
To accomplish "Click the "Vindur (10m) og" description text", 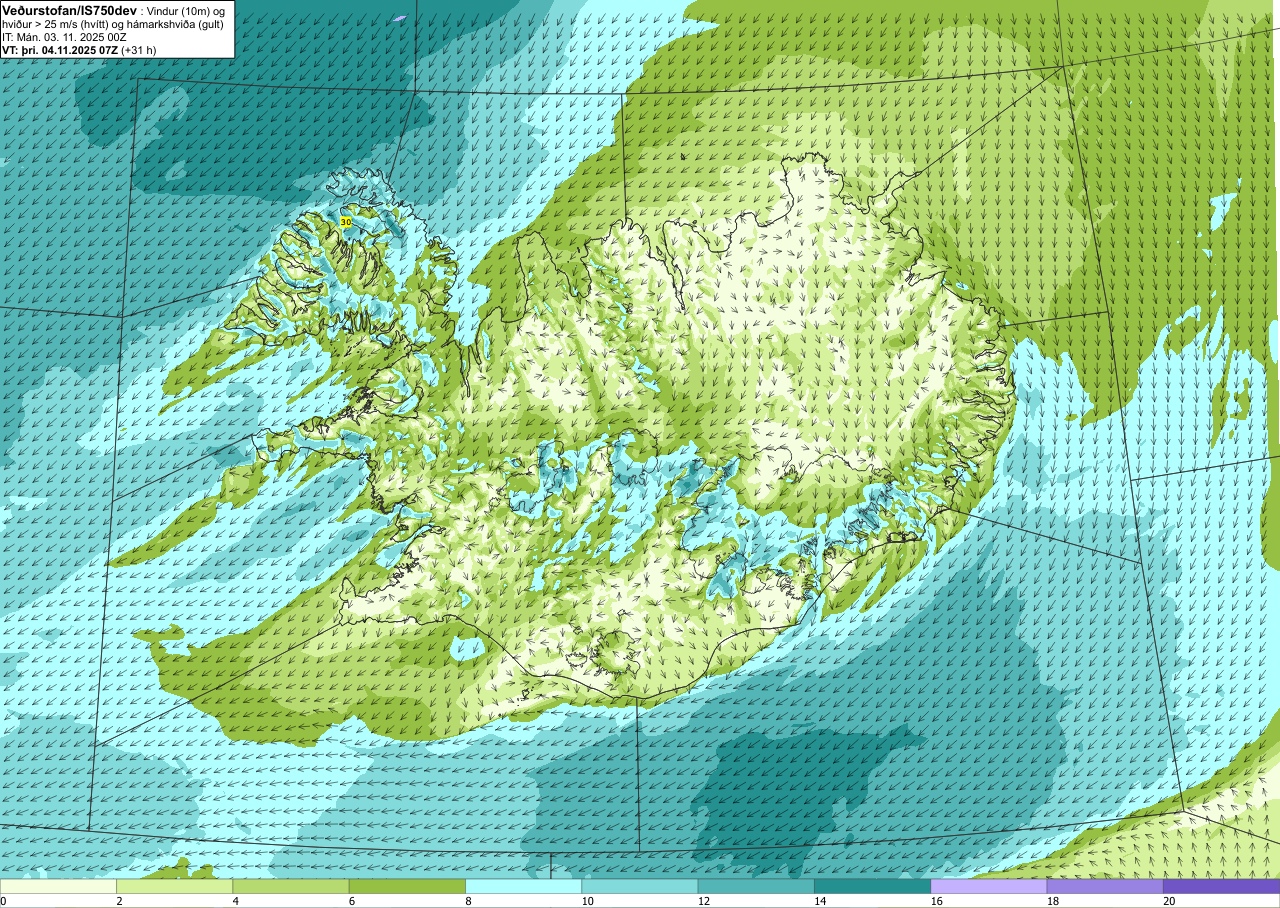I will [185, 11].
